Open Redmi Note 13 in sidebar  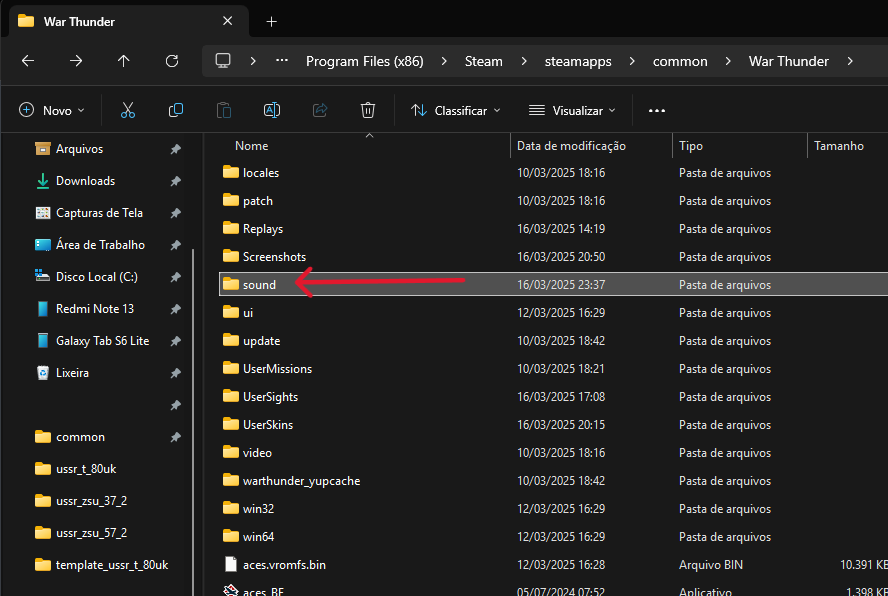(x=95, y=309)
